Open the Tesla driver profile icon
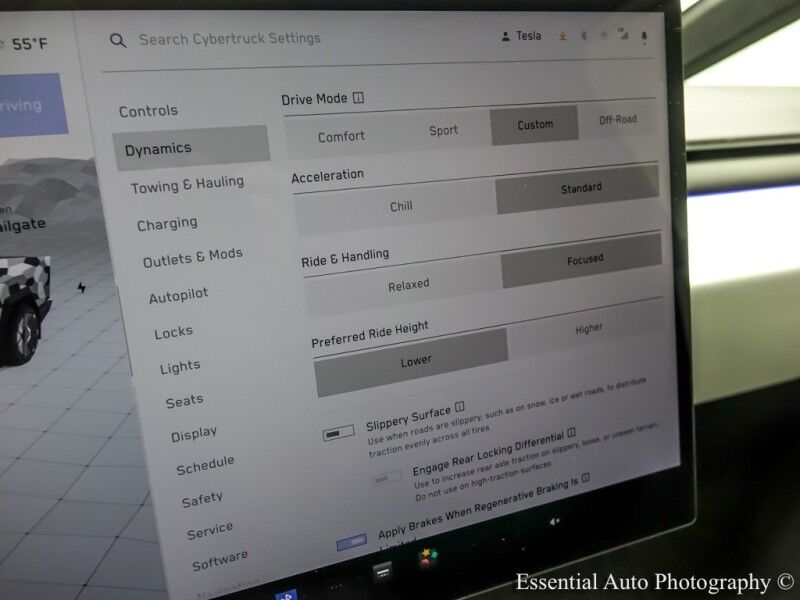Screen dimensions: 800x600 click(x=505, y=37)
